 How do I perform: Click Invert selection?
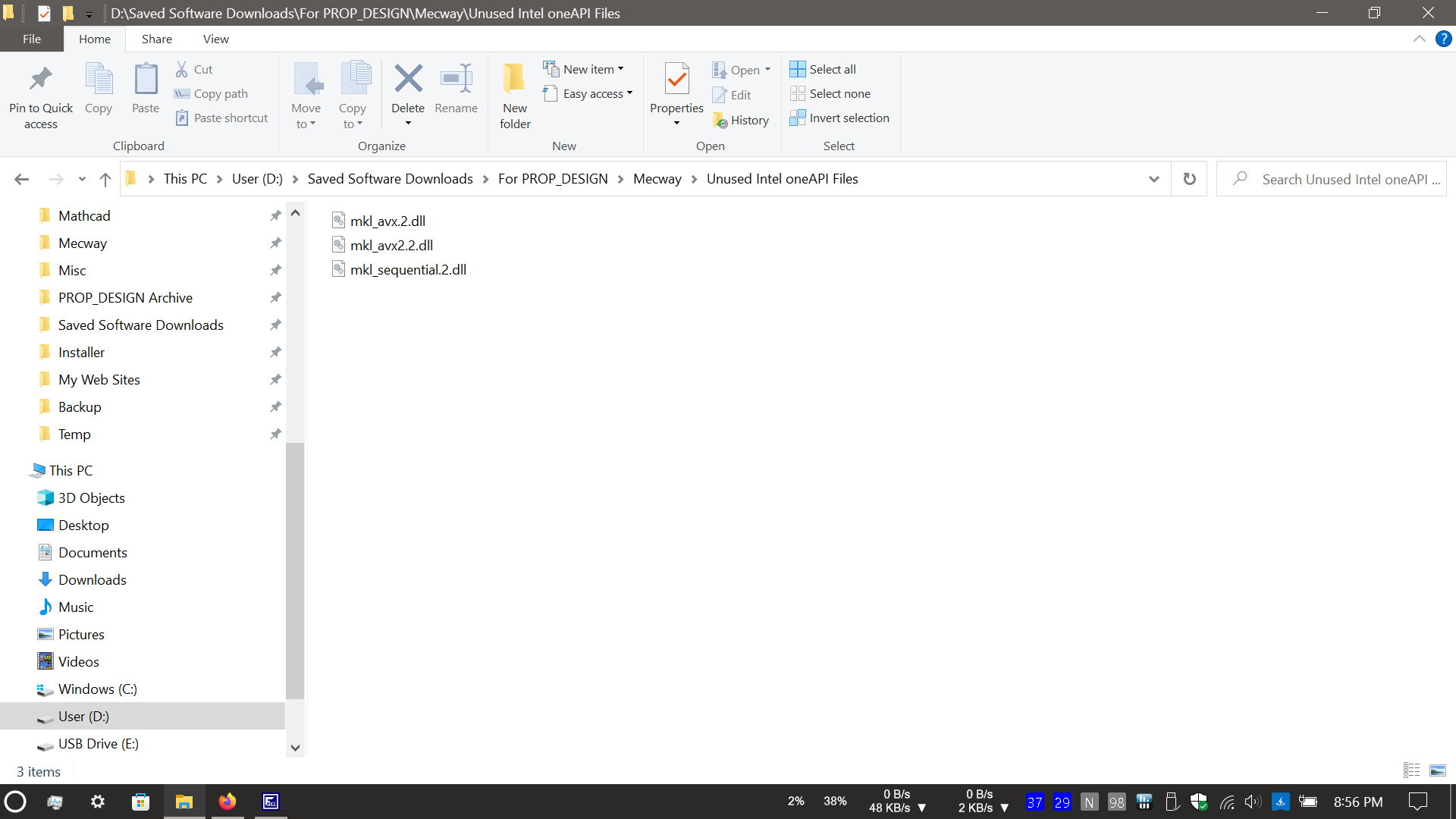[x=839, y=118]
